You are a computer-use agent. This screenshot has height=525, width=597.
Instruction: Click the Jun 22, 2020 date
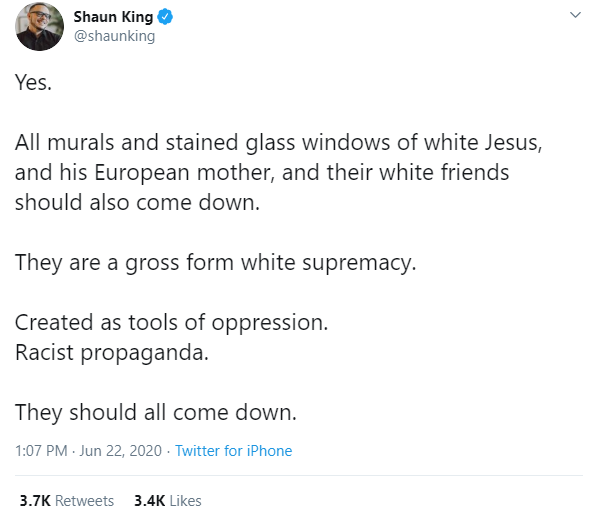[x=120, y=451]
